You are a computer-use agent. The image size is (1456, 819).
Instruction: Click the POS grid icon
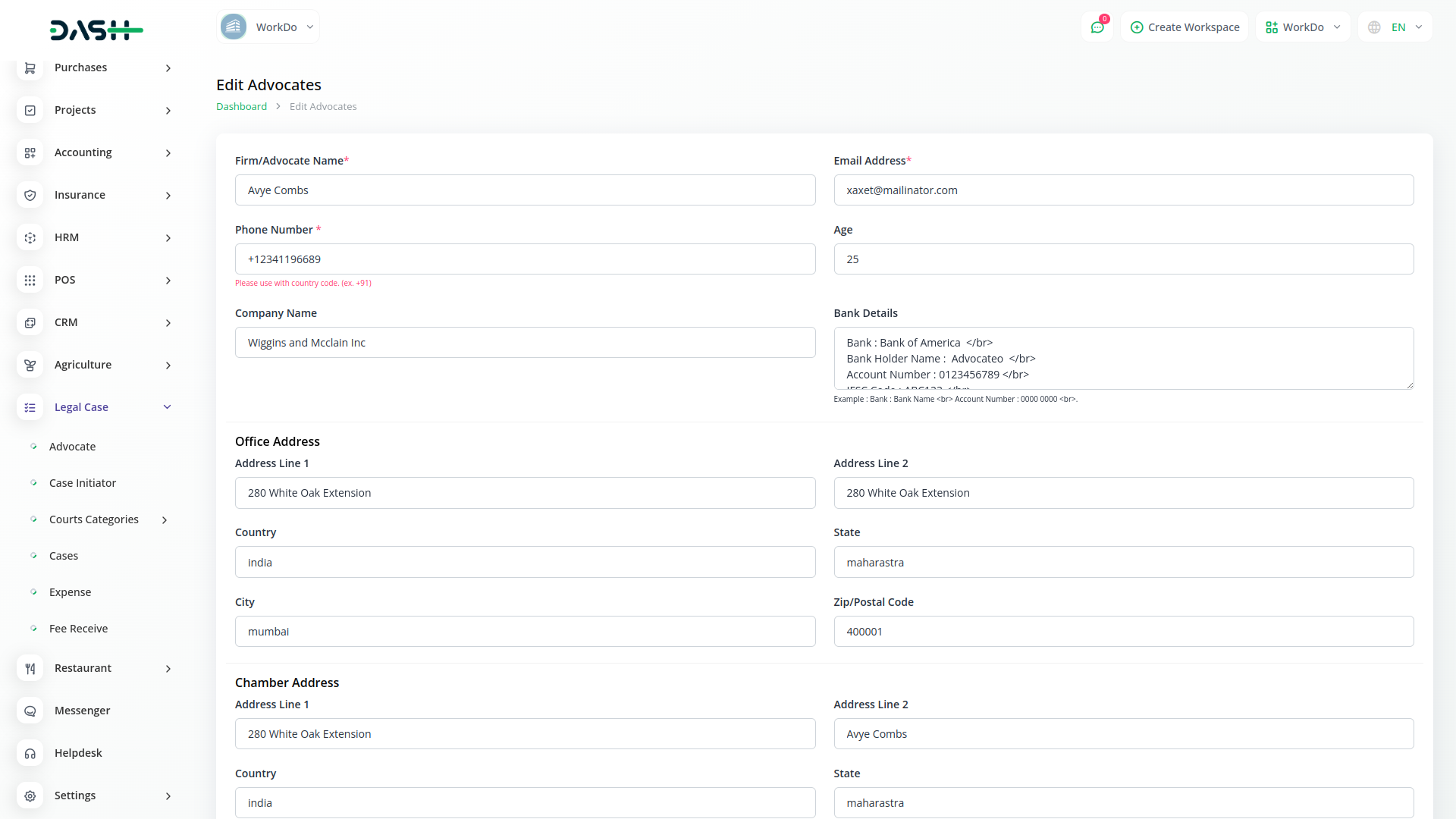pyautogui.click(x=30, y=280)
